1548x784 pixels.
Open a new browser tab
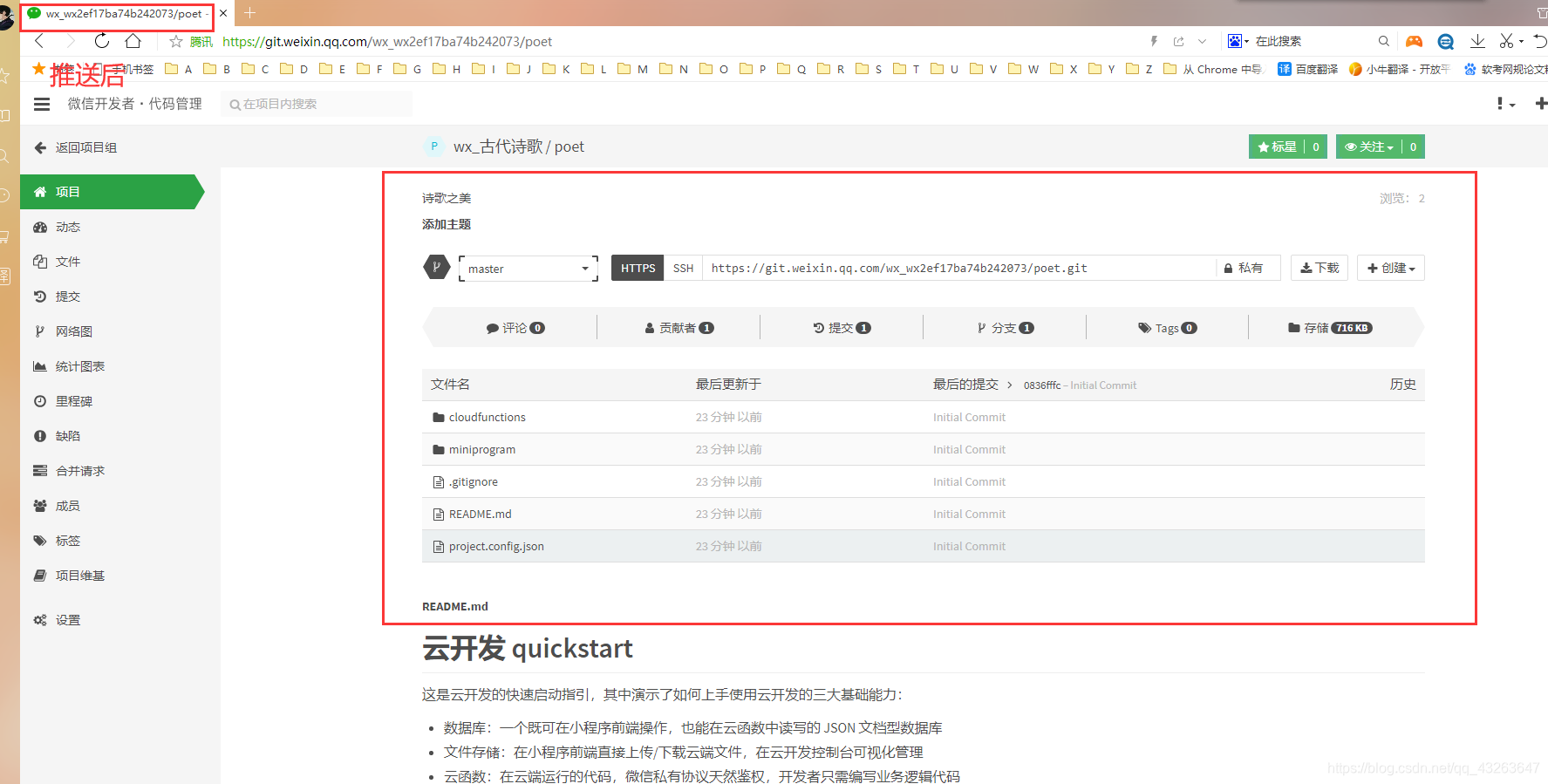click(x=249, y=13)
